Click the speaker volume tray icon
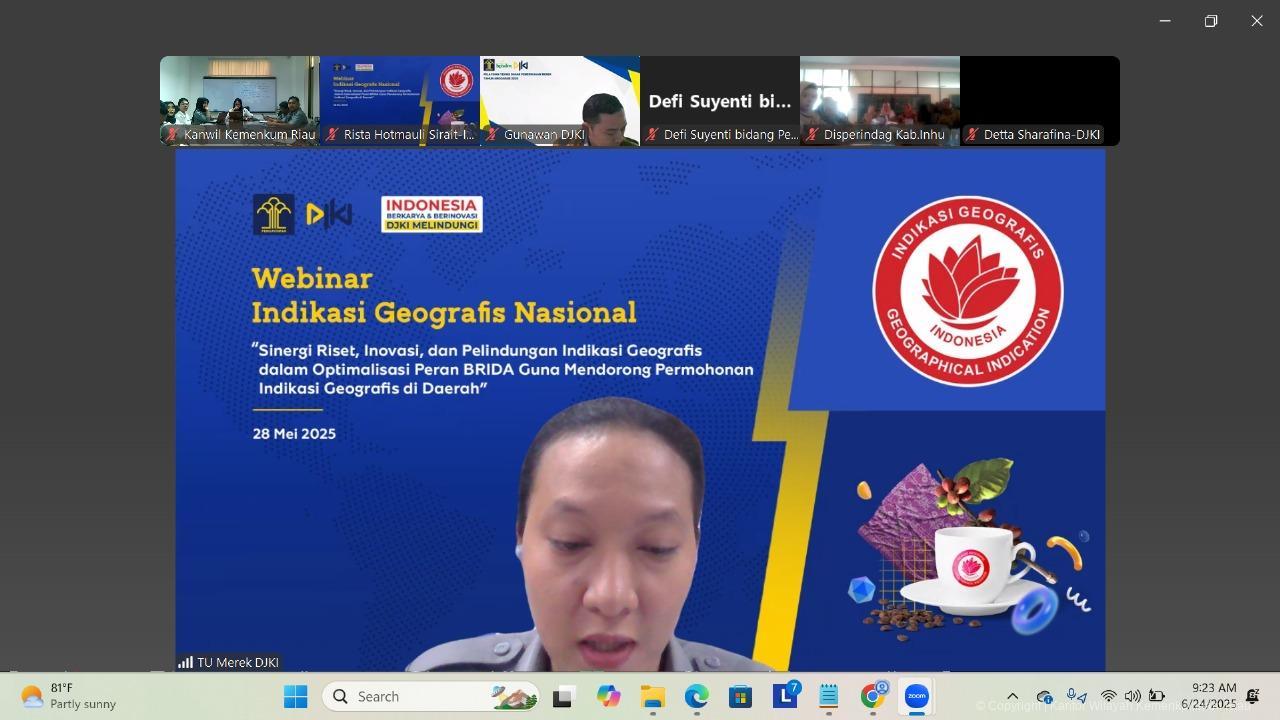 coord(1132,696)
